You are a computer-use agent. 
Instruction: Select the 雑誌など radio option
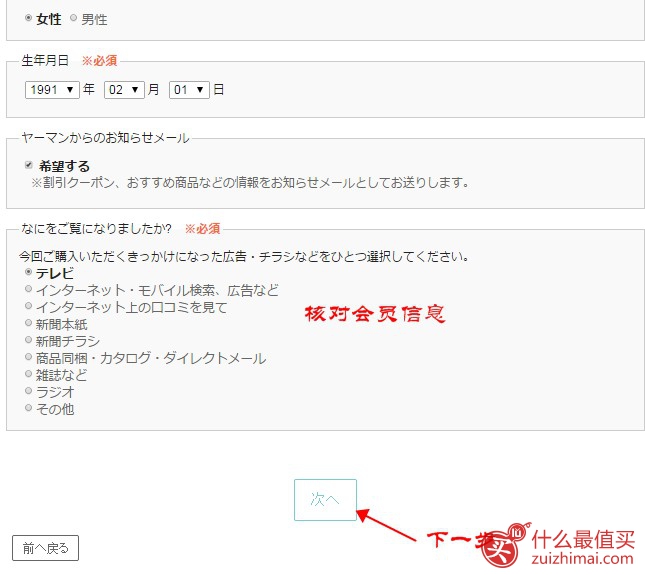tap(28, 374)
